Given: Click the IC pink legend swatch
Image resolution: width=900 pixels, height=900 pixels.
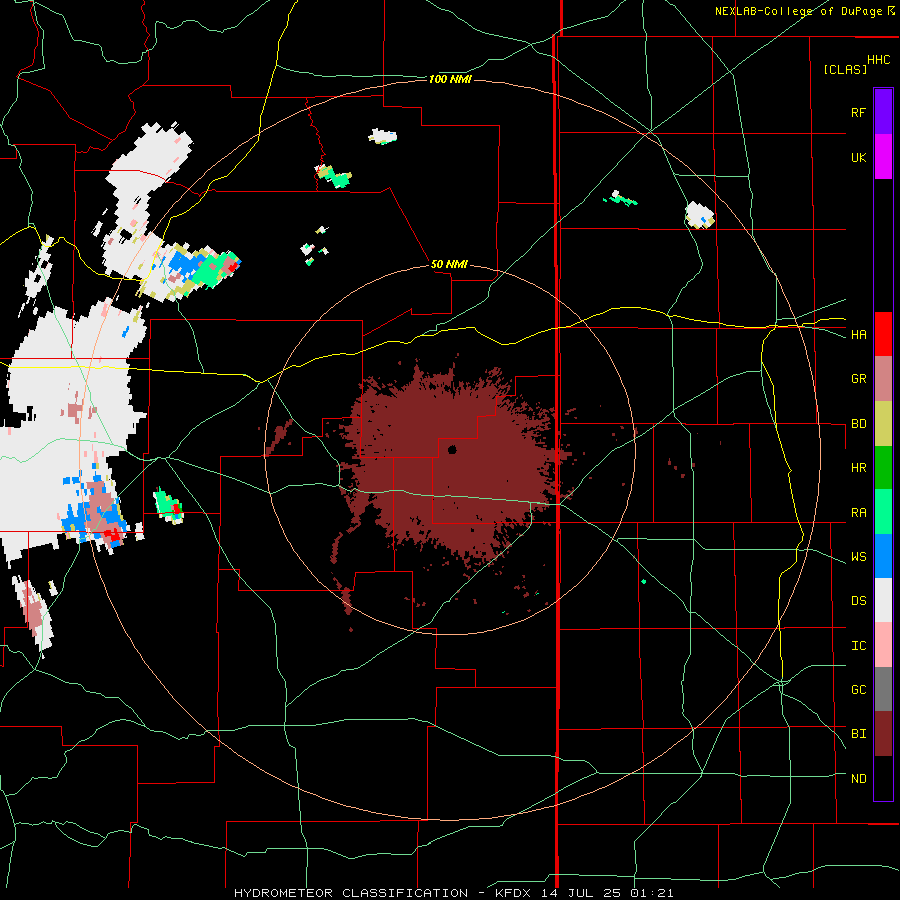Looking at the screenshot, I should pos(883,645).
